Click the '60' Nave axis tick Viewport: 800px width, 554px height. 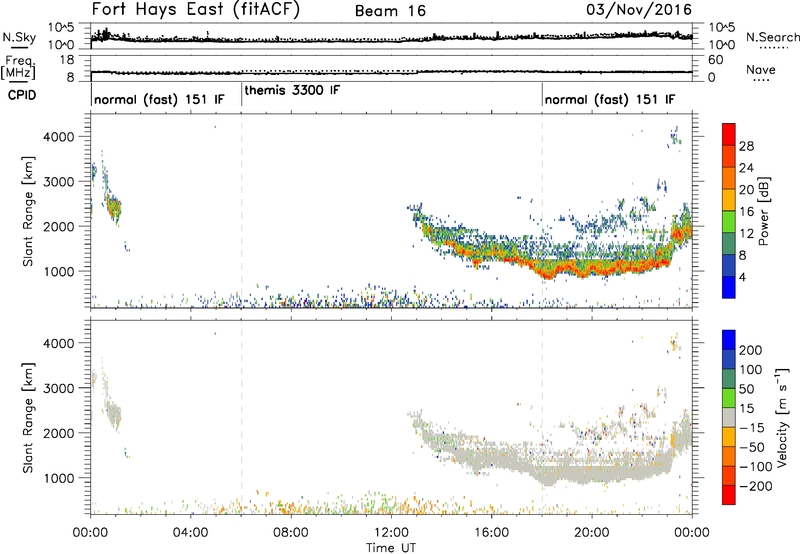[x=716, y=60]
